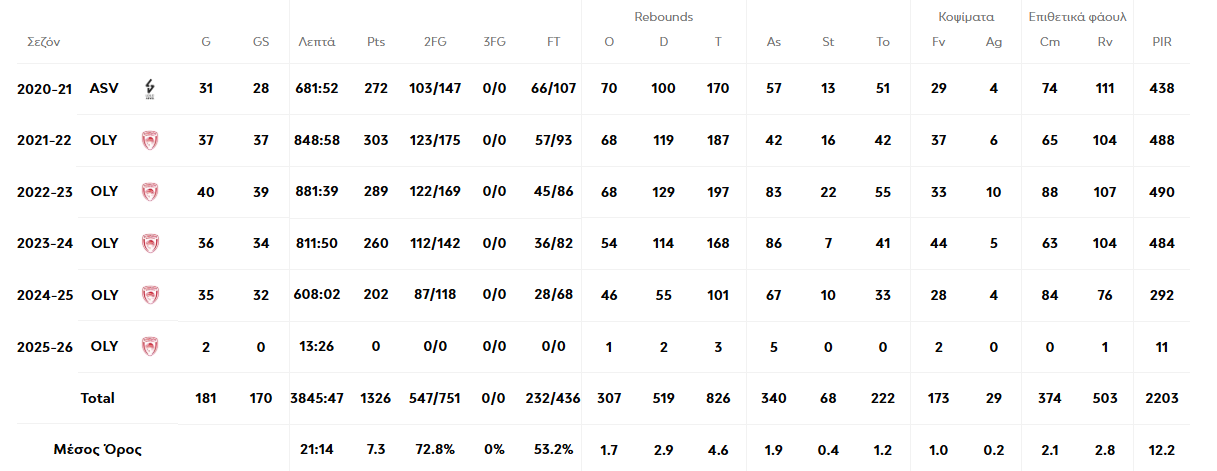
Task: Select the Μέσος Όρος row label
Action: coord(98,450)
